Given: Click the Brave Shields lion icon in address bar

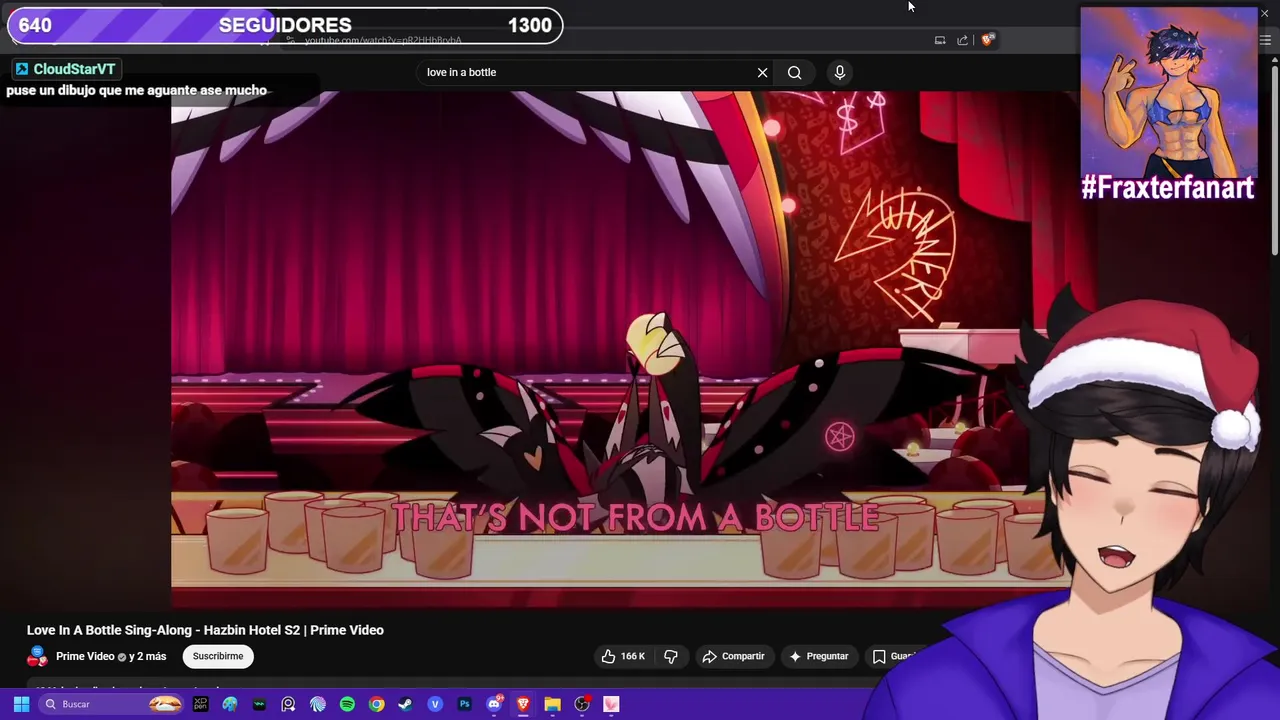Looking at the screenshot, I should coord(988,40).
